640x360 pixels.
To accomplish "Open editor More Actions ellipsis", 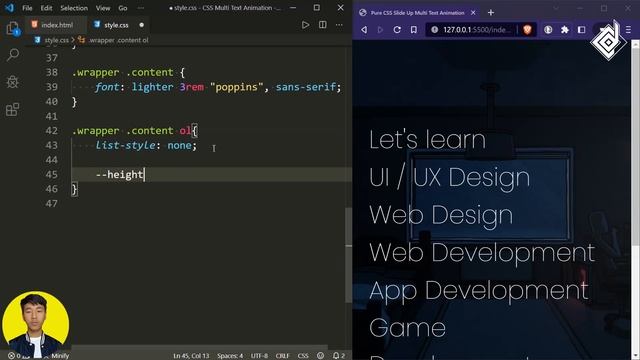I will pos(339,25).
